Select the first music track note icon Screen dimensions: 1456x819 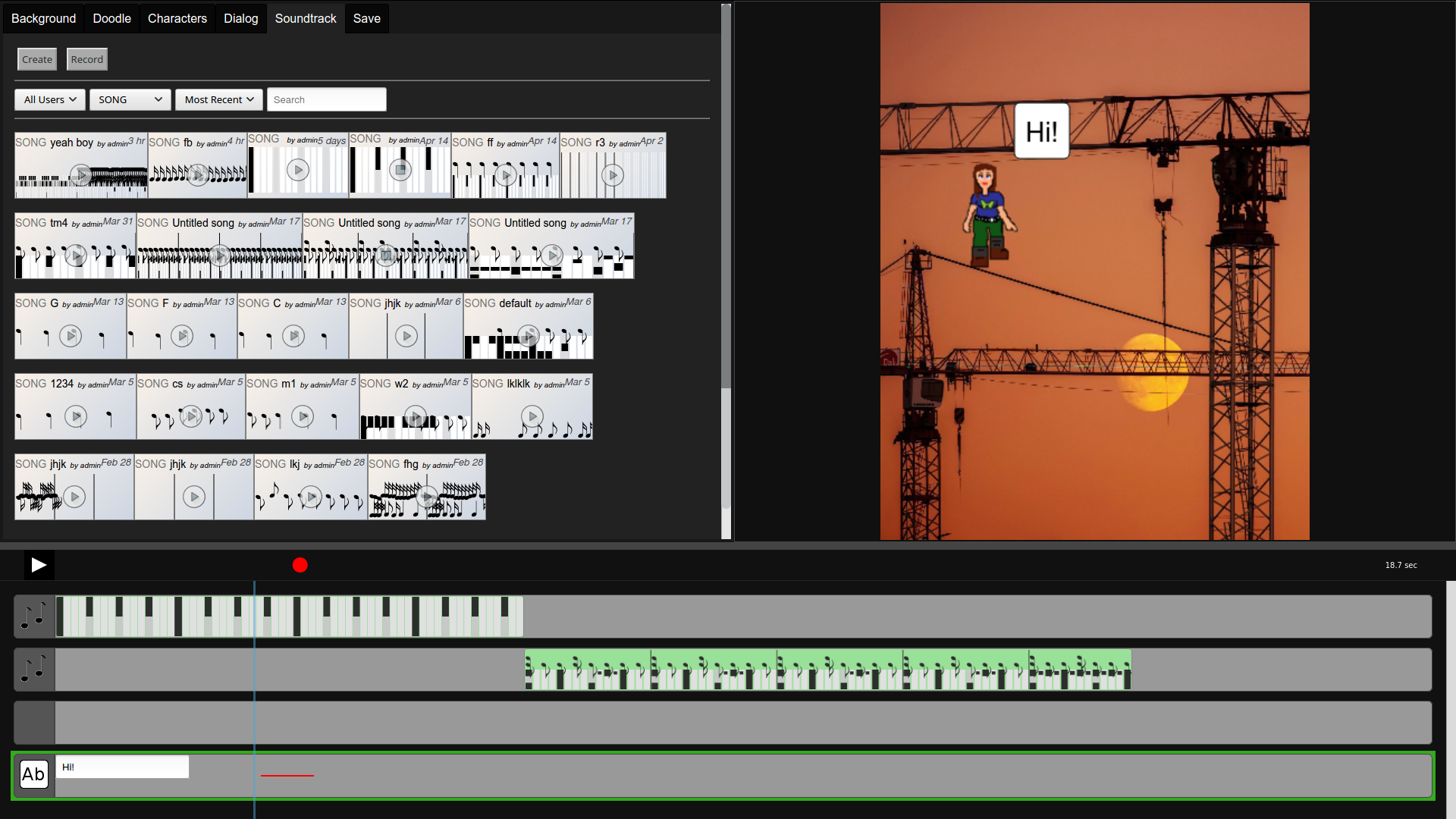coord(34,616)
